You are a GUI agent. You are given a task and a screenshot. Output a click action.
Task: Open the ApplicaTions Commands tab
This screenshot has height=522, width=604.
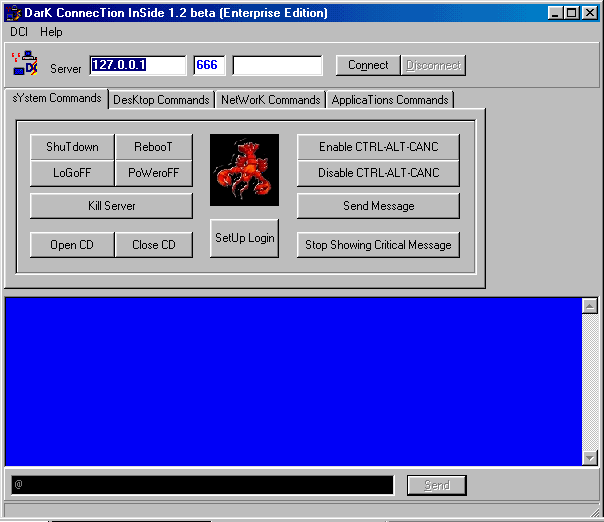(389, 100)
